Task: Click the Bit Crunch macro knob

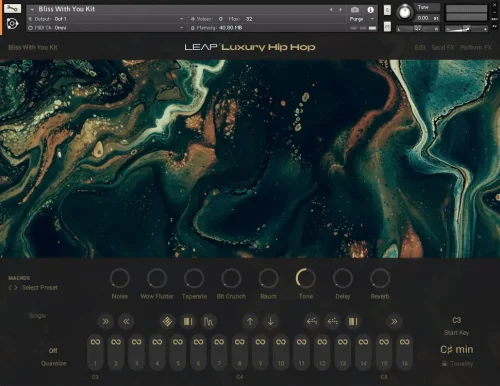Action: pos(231,278)
